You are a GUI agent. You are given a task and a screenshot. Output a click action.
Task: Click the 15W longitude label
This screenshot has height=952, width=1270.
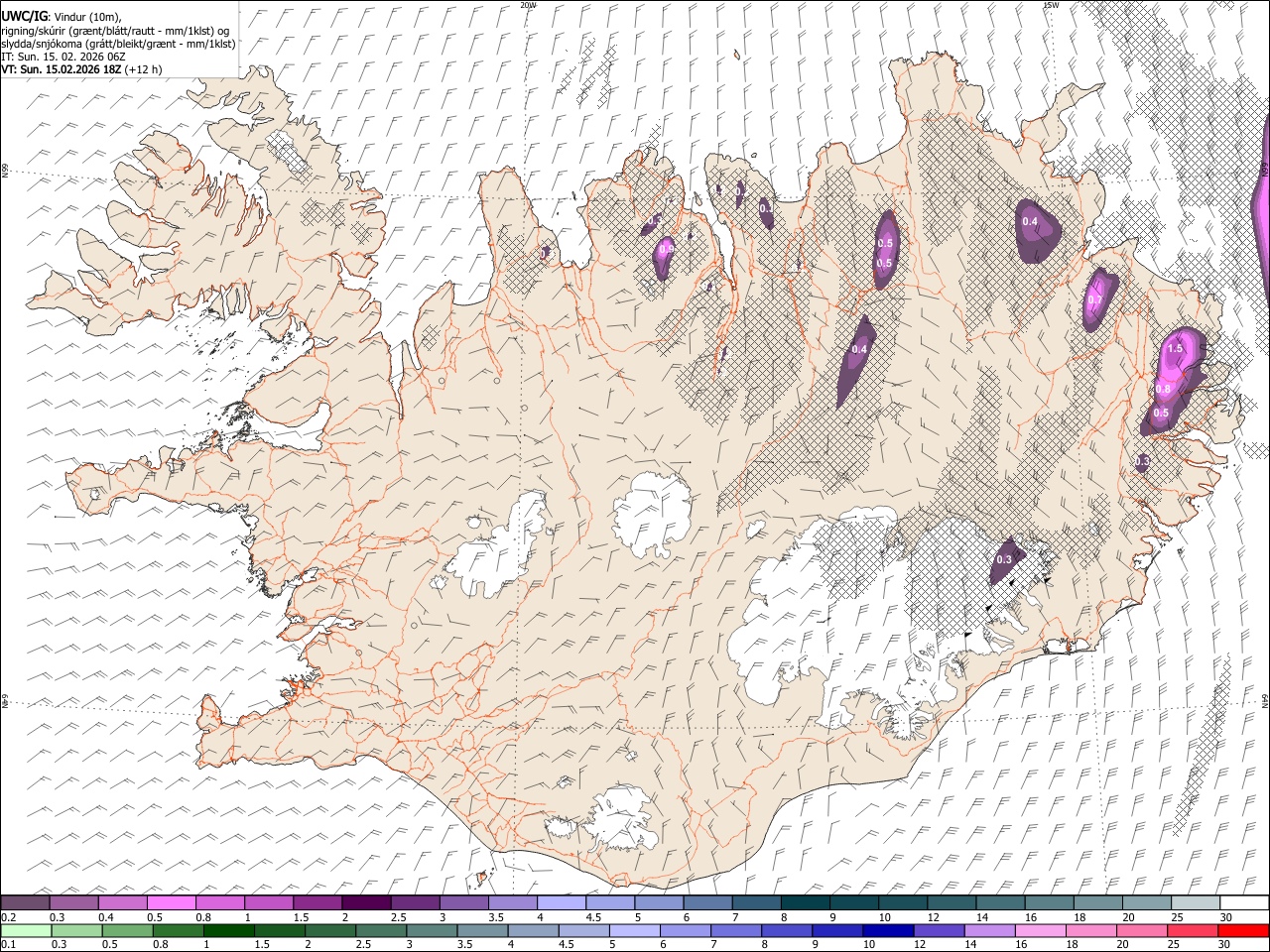(1050, 5)
